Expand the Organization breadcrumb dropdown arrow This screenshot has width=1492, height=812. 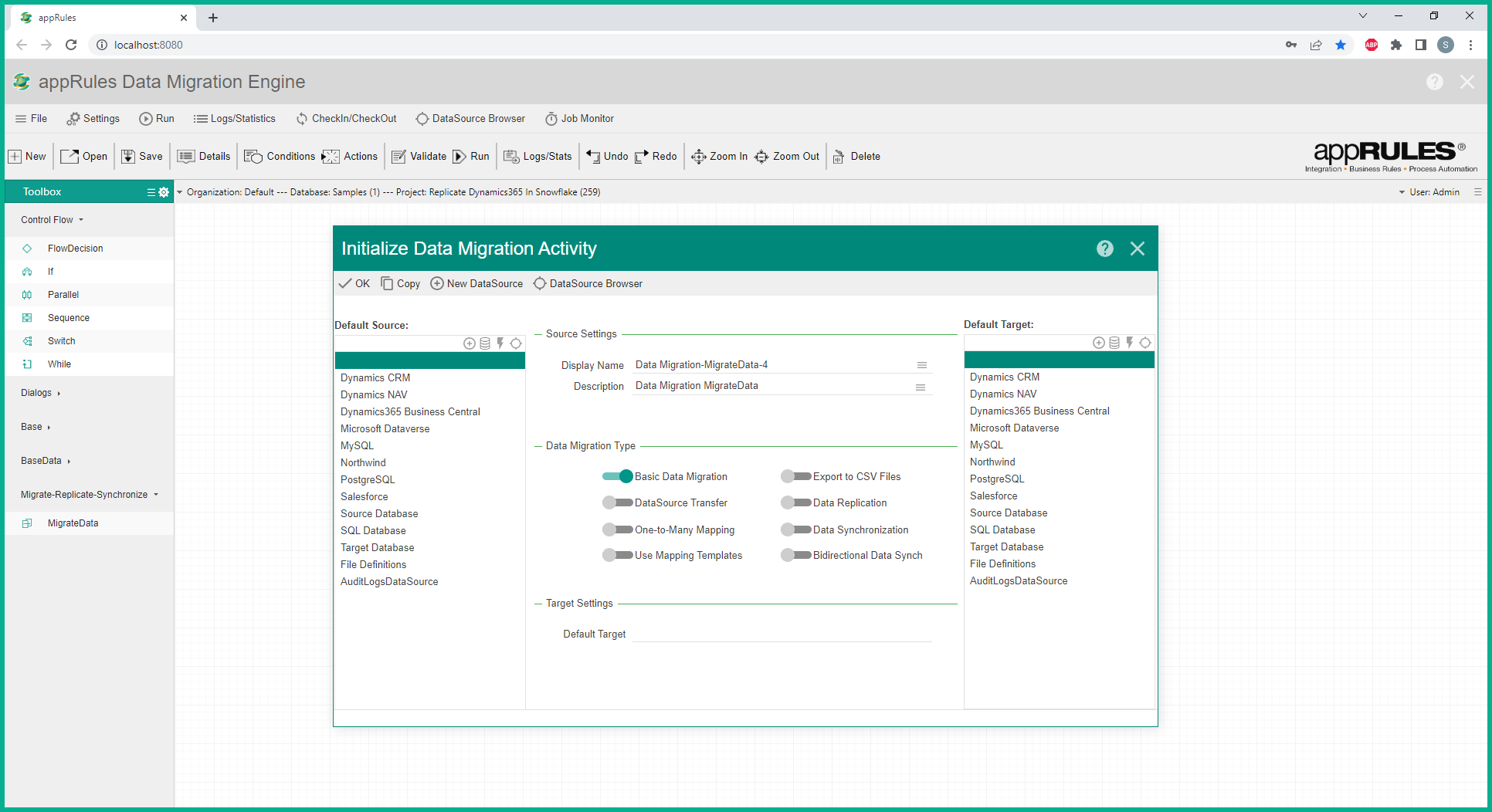(180, 192)
